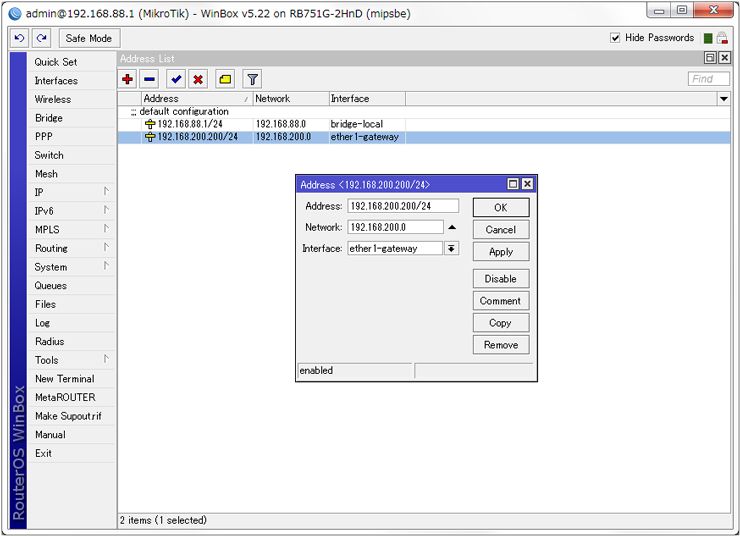
Task: Click the blue minus Remove icon
Action: tap(149, 79)
